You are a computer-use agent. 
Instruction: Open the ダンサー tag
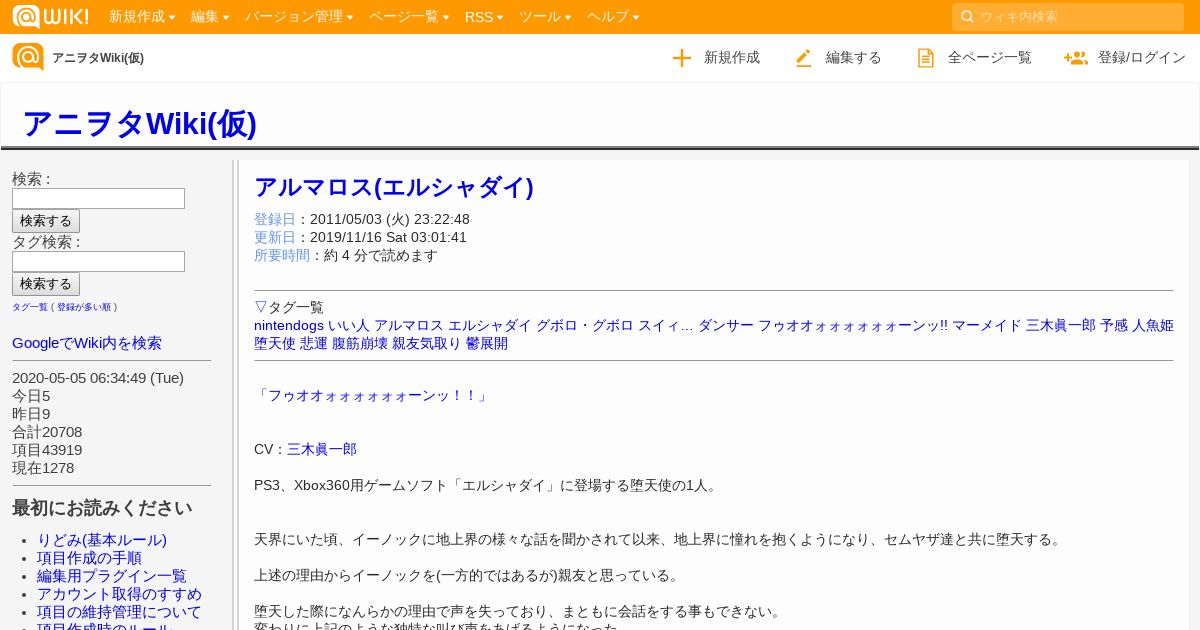726,325
